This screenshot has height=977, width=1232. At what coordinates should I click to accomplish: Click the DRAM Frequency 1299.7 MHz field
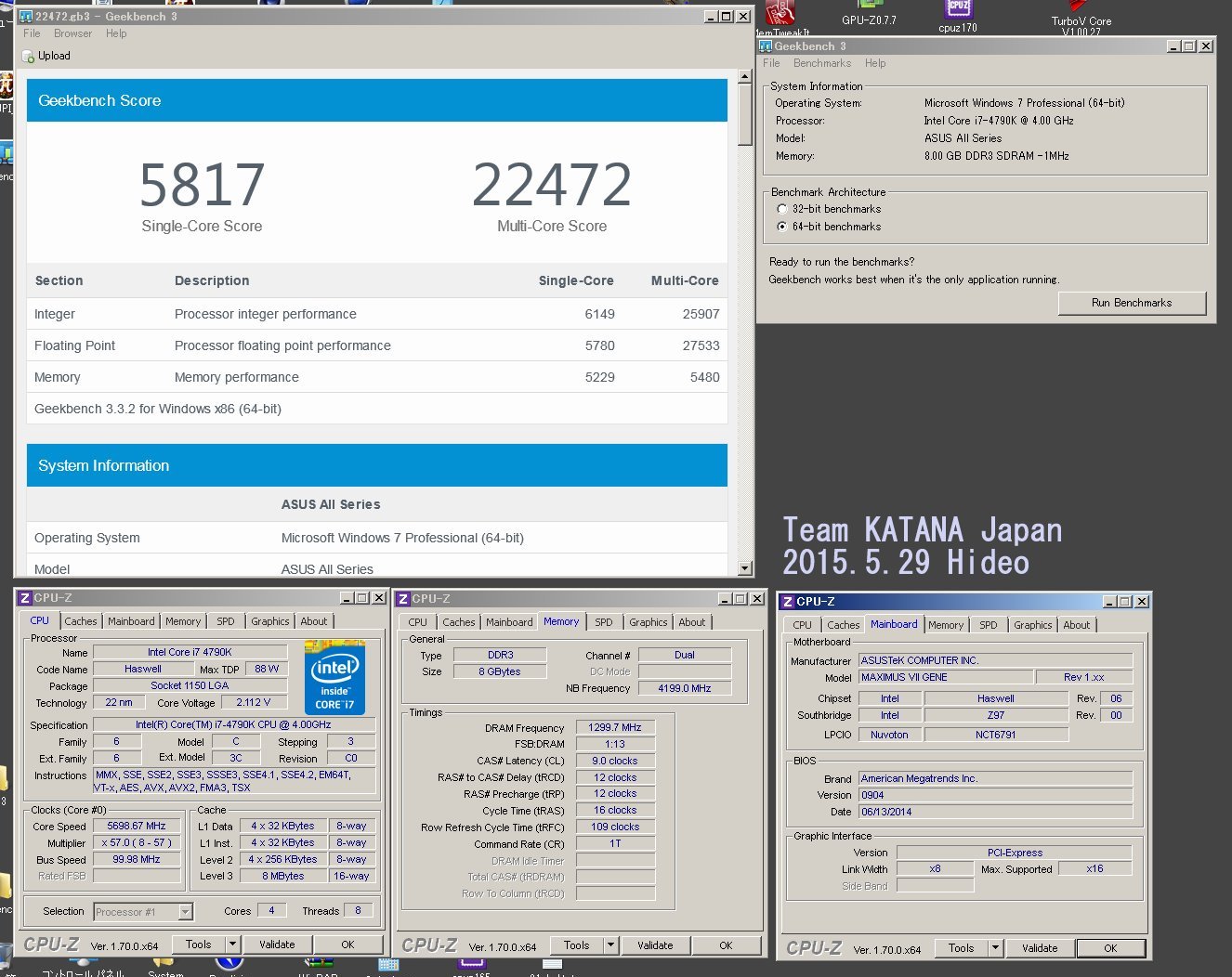(x=615, y=728)
